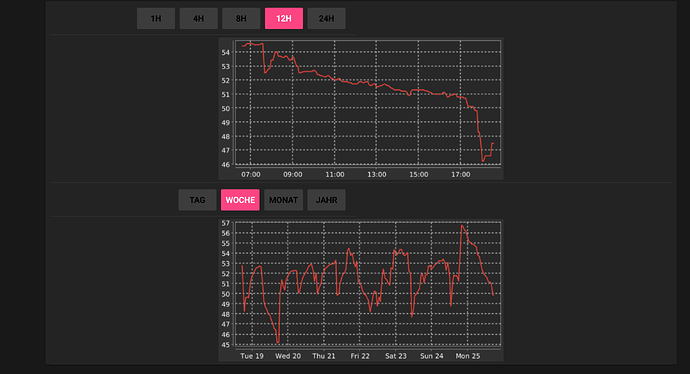Click the 07:00 label on hourly chart

pos(251,175)
